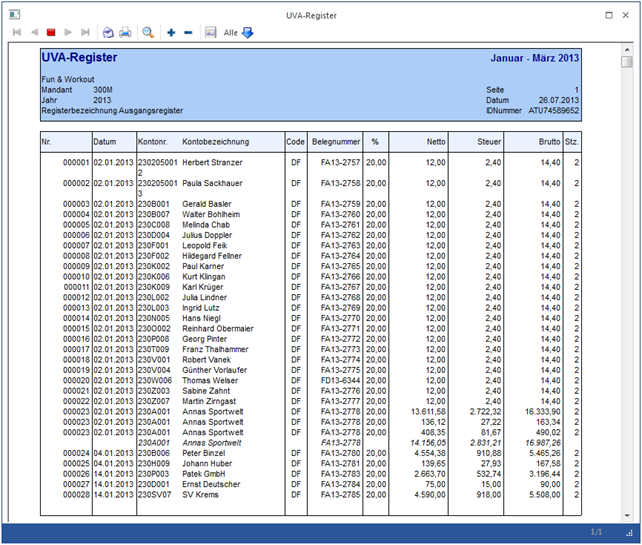Screen dimensions: 642x545
Task: Zoom out with the minus icon
Action: click(188, 32)
